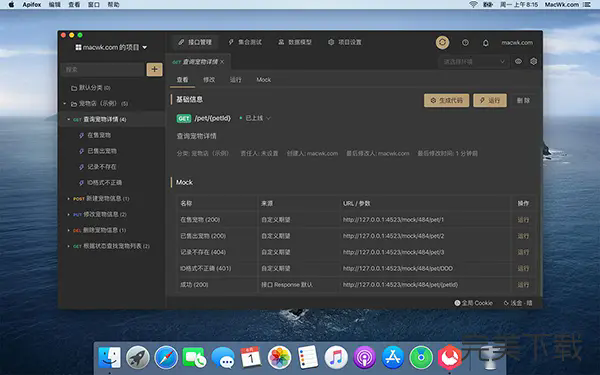The height and width of the screenshot is (375, 600).
Task: Open Launchpad rocket in the Dock
Action: point(138,357)
